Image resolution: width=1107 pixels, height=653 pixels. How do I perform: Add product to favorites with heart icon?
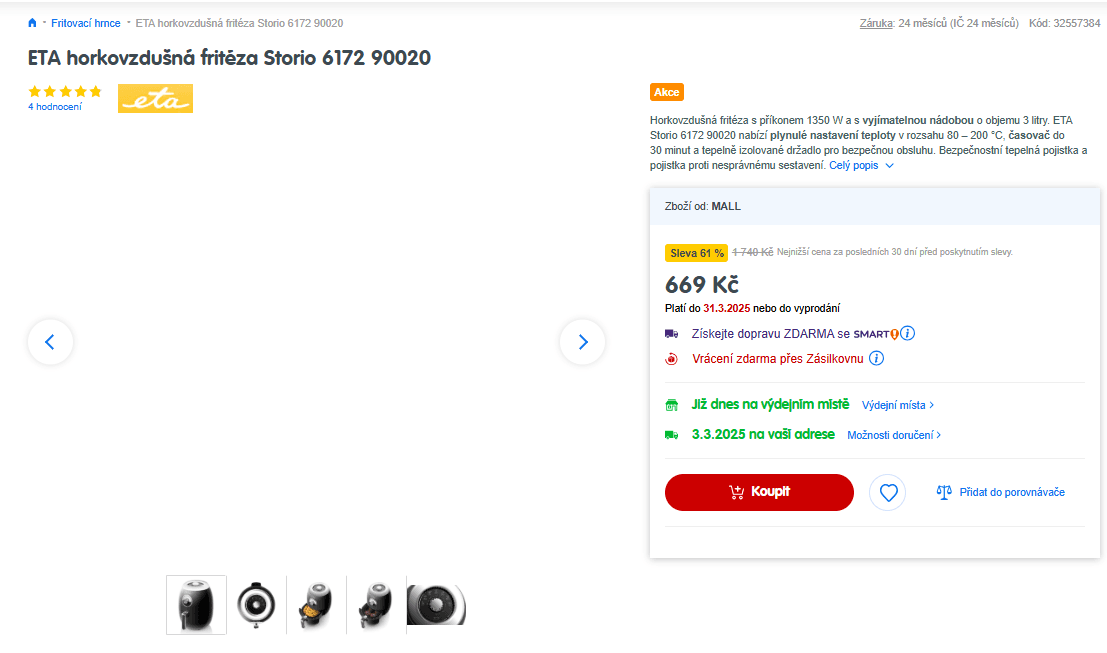coord(887,492)
